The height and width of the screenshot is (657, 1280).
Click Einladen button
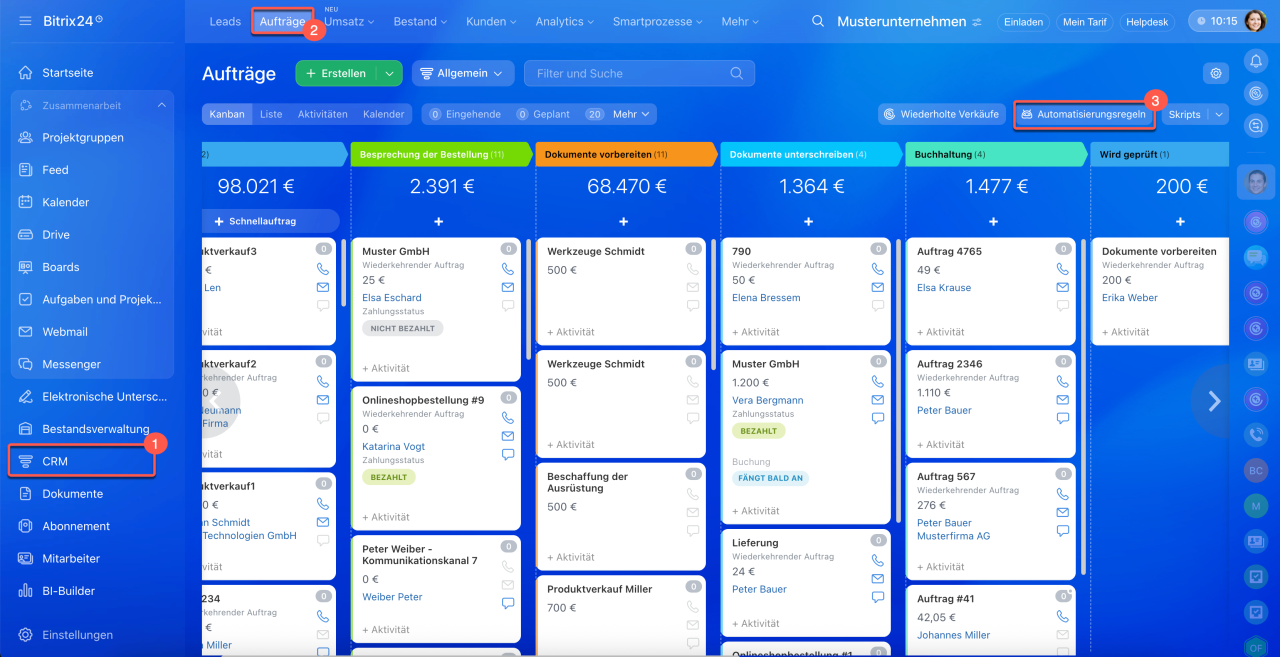pos(1023,22)
